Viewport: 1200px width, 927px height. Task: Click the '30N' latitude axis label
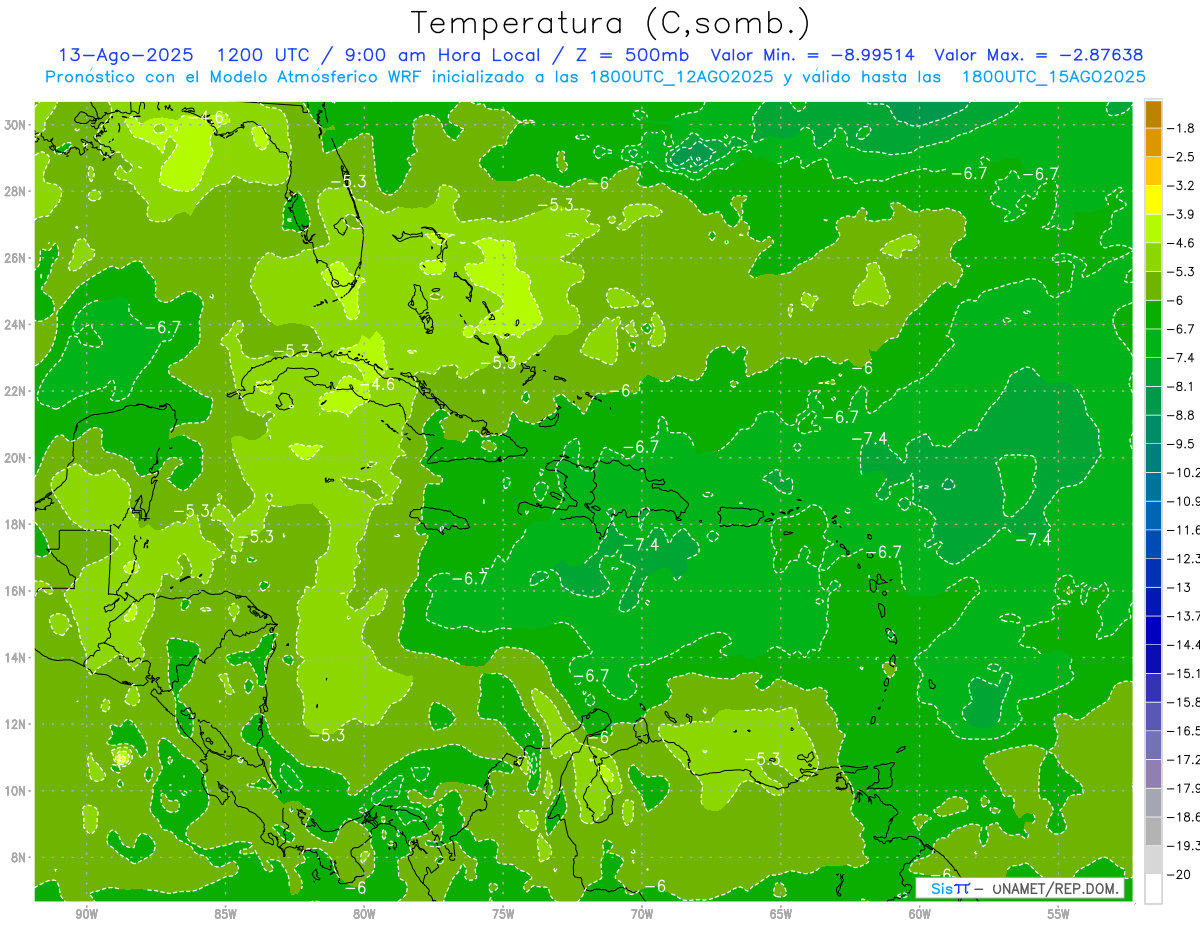[16, 125]
